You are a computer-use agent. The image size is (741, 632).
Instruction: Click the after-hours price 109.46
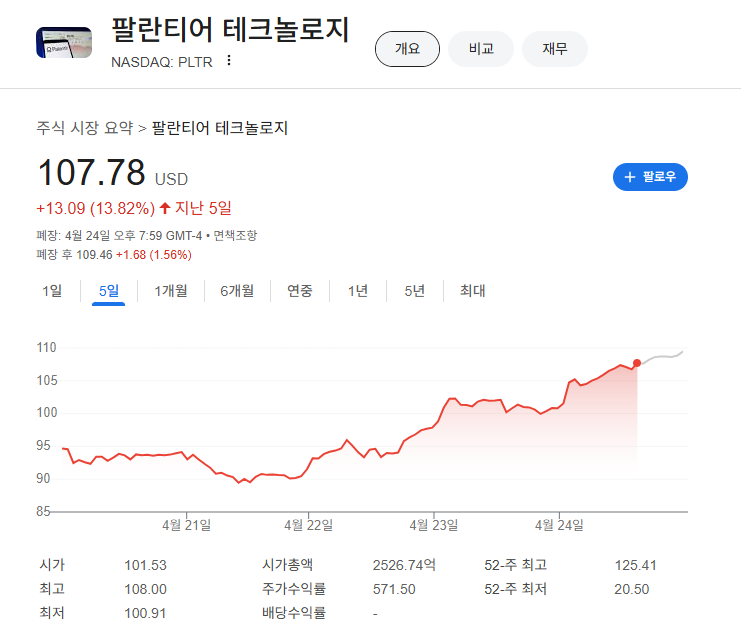point(94,255)
